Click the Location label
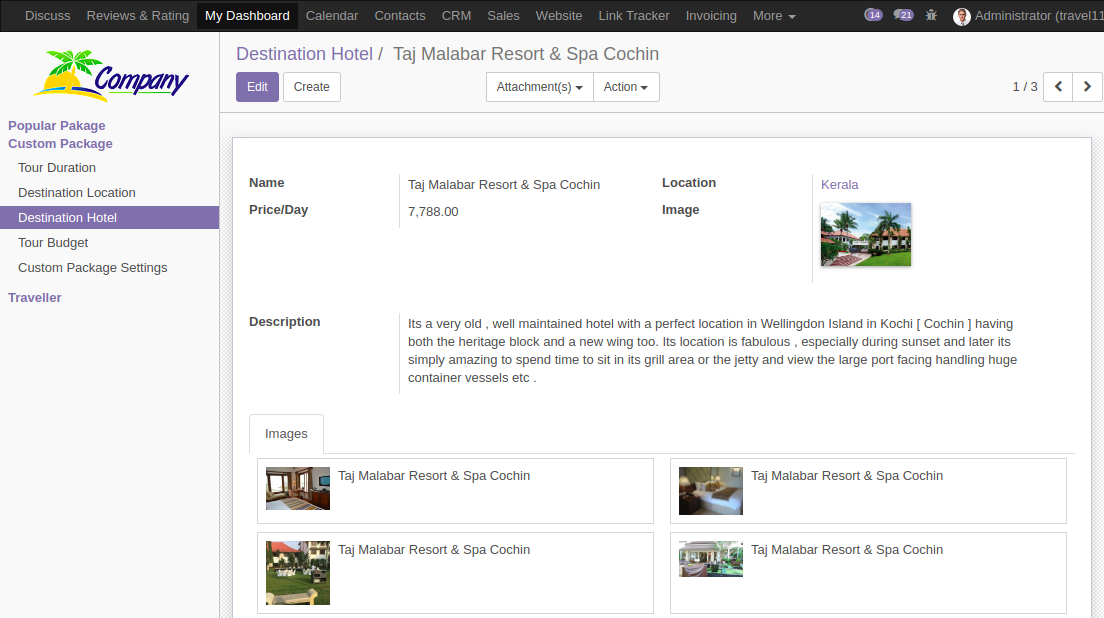The width and height of the screenshot is (1104, 618). coord(689,183)
